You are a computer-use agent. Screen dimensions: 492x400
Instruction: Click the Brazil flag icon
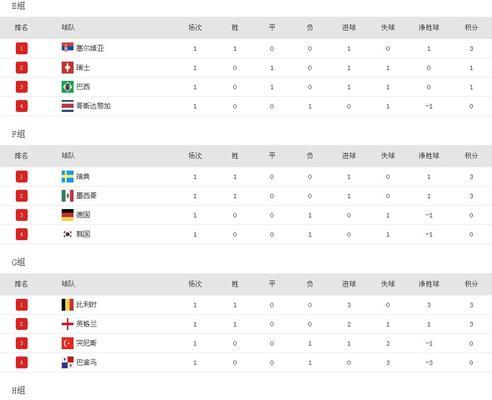click(67, 87)
